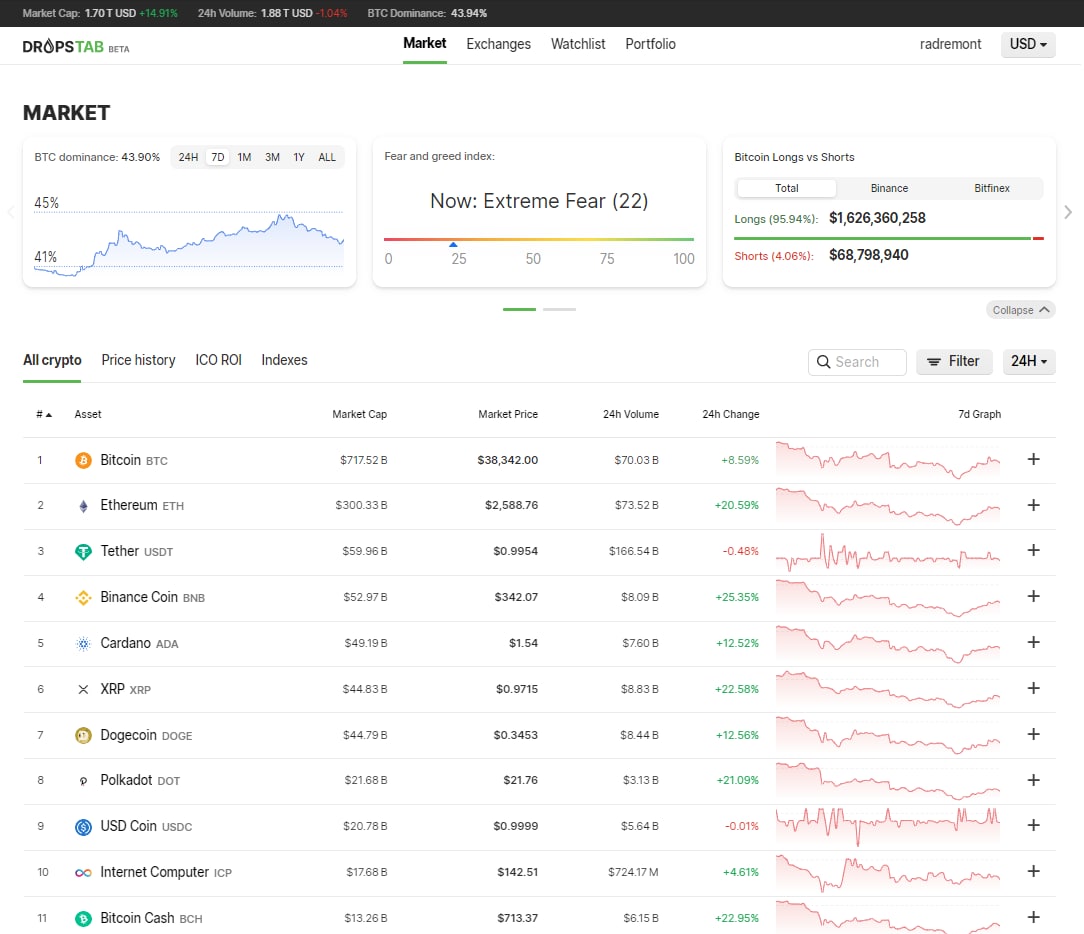Click the Dogecoin logo icon
Viewport: 1084px width, 934px height.
83,735
